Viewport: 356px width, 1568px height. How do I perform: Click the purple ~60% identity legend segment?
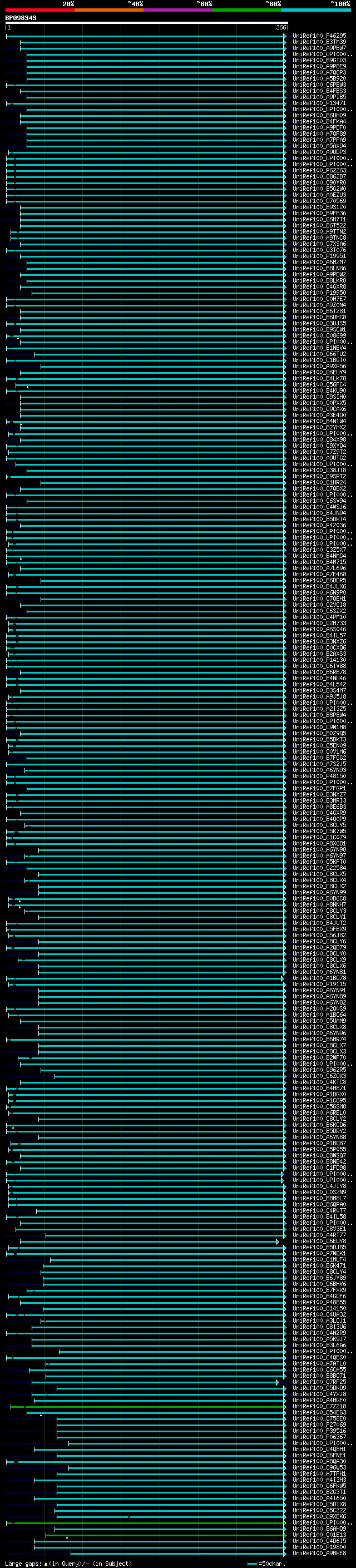tap(177, 10)
